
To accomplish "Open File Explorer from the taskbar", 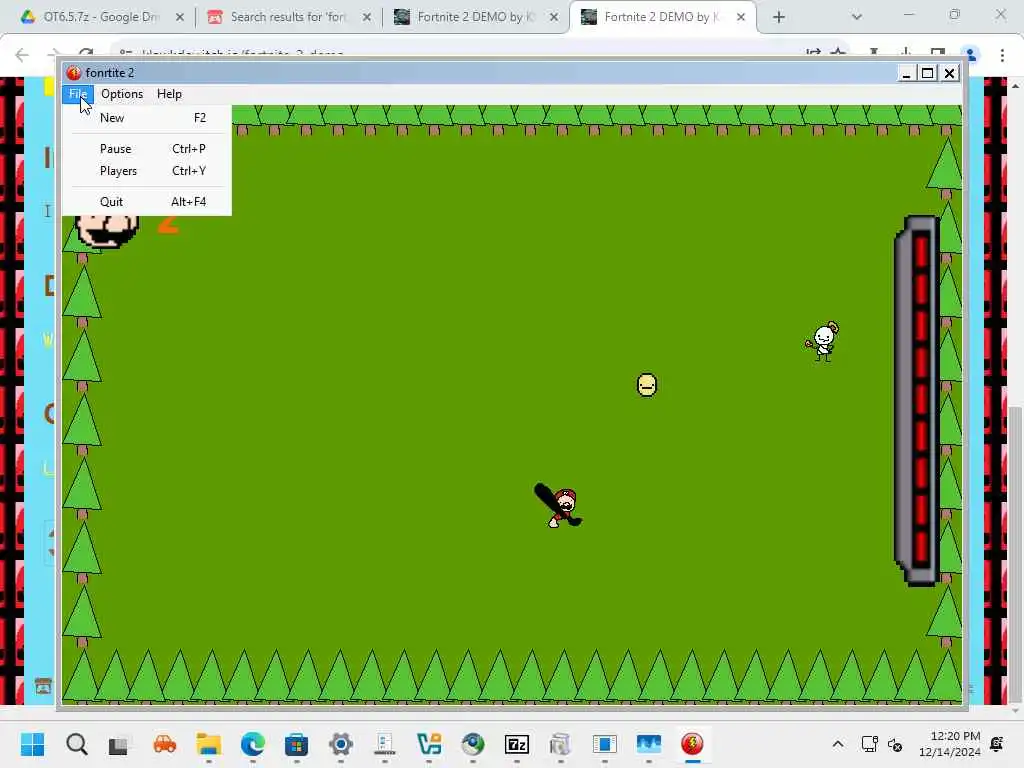I will pos(209,744).
